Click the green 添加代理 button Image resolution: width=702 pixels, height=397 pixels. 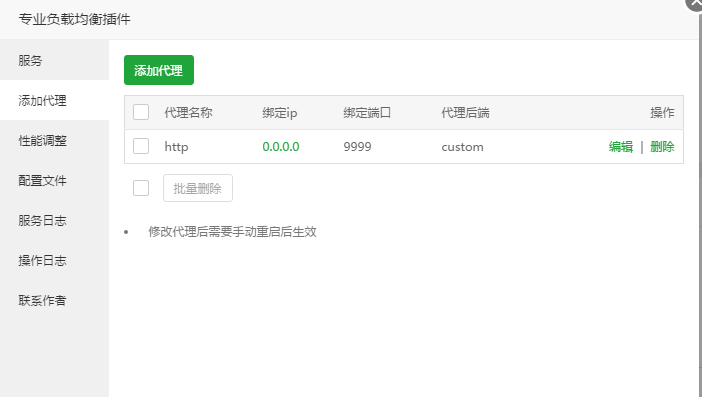pyautogui.click(x=159, y=70)
